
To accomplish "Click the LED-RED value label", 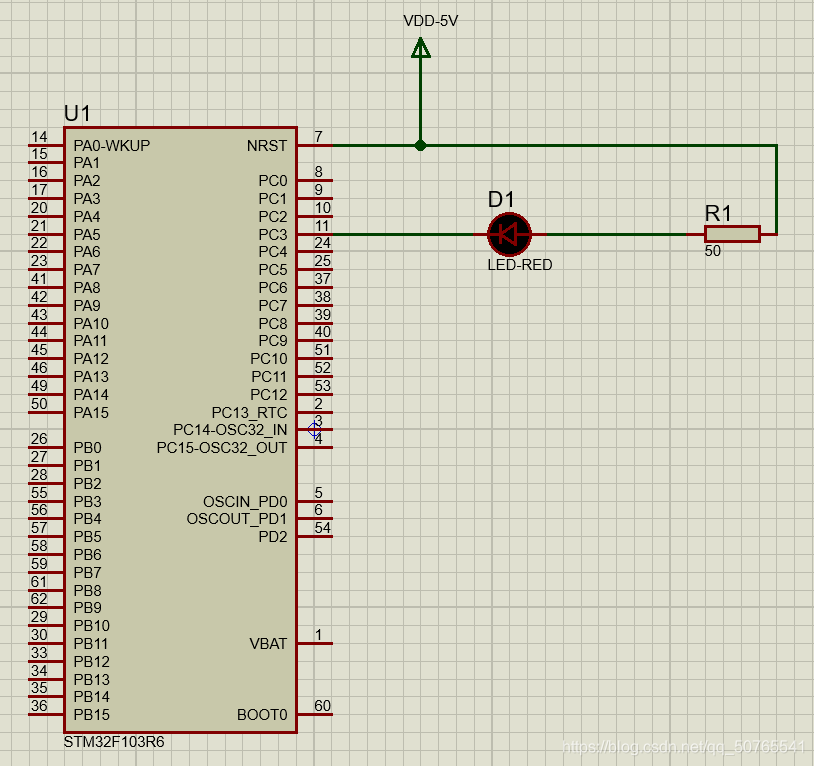I will point(520,265).
